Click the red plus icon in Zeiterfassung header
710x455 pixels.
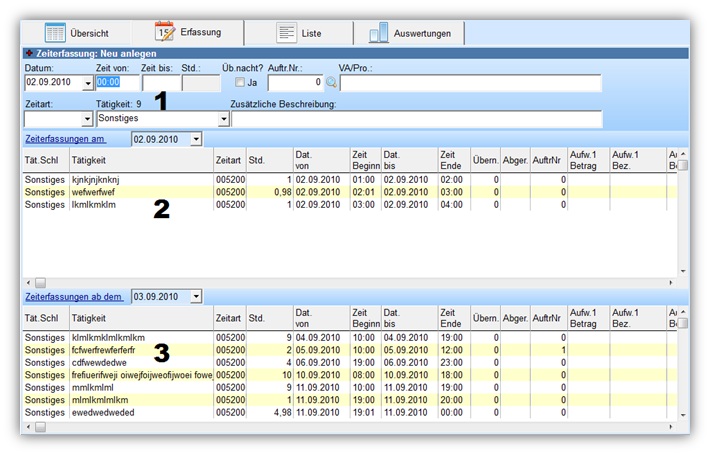point(29,53)
